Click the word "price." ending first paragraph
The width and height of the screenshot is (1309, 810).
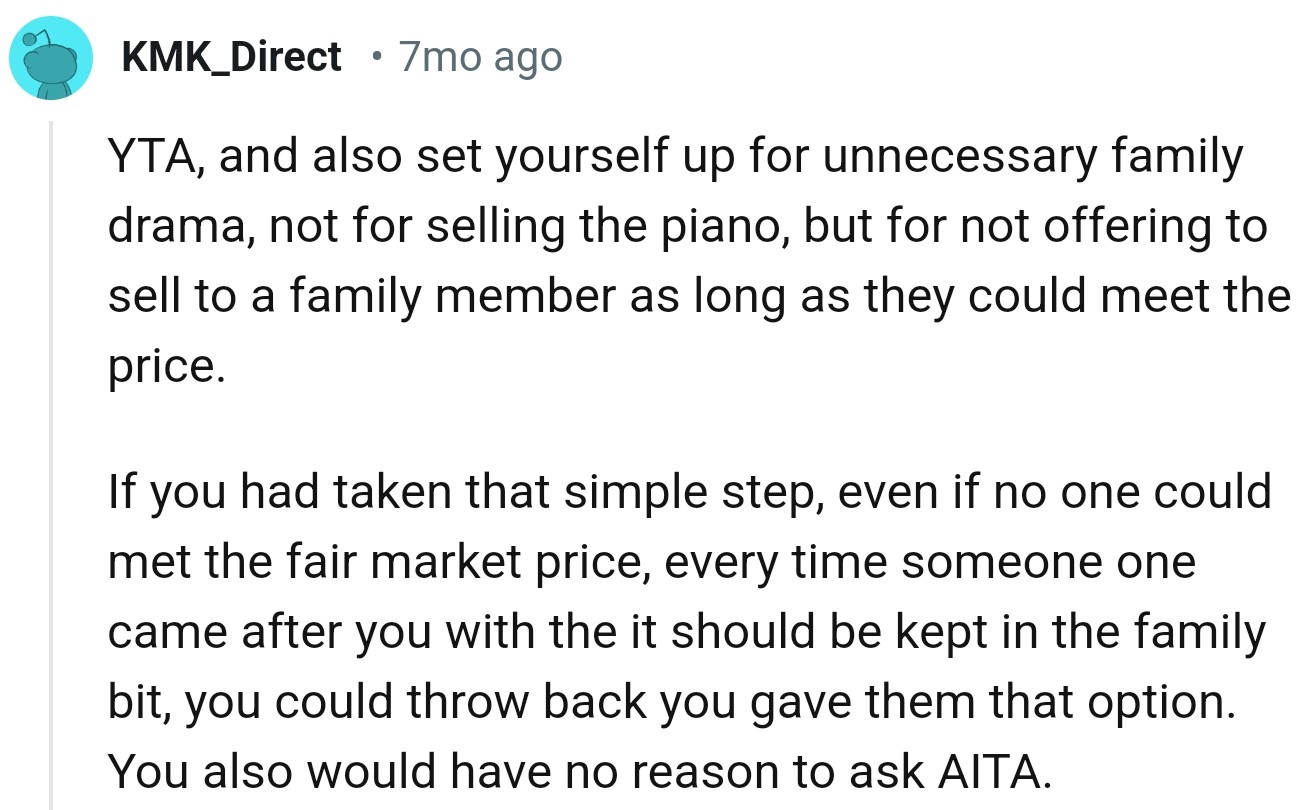(x=162, y=368)
